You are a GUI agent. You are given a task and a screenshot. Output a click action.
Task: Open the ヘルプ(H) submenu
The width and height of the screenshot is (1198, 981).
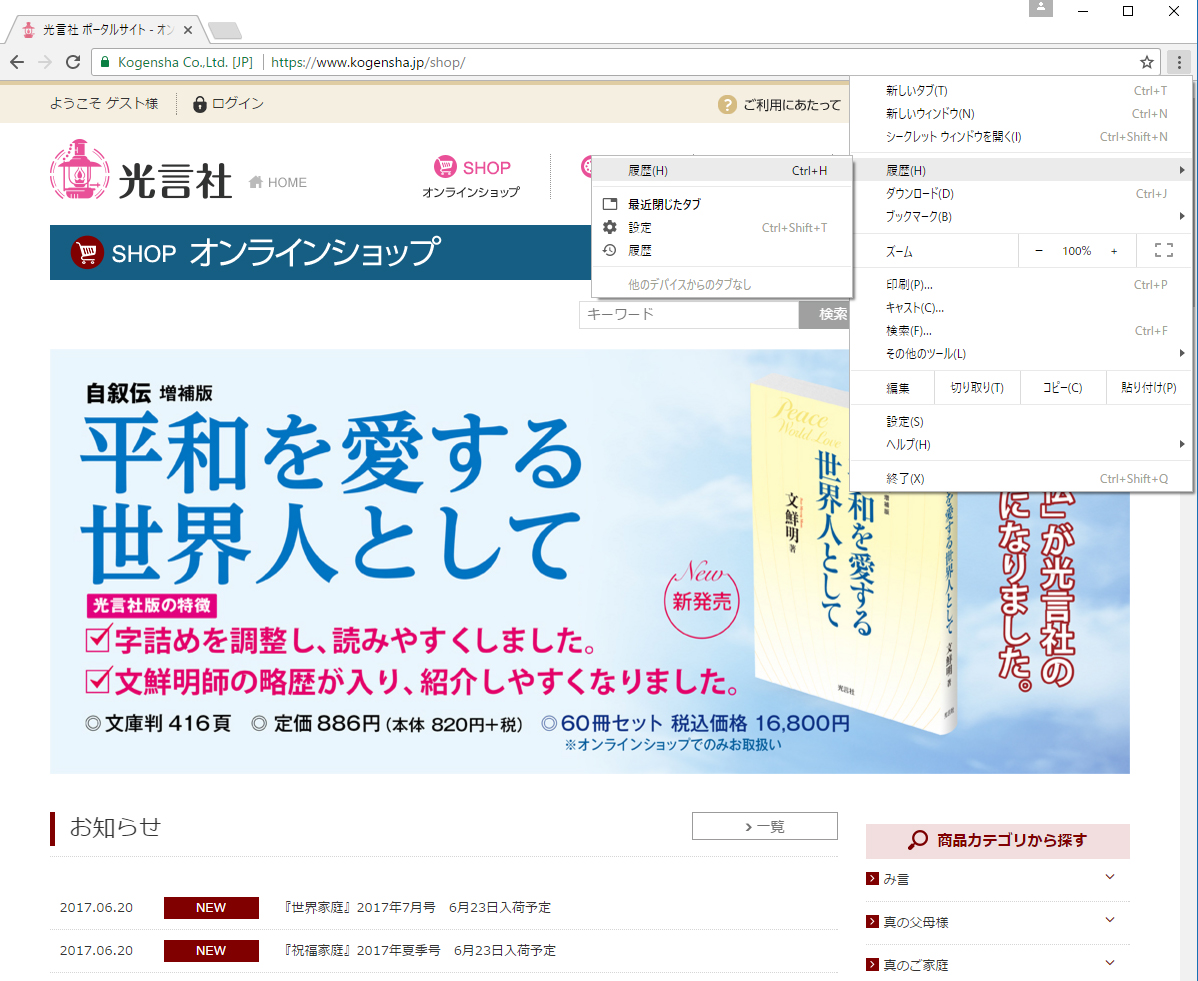pyautogui.click(x=1020, y=444)
